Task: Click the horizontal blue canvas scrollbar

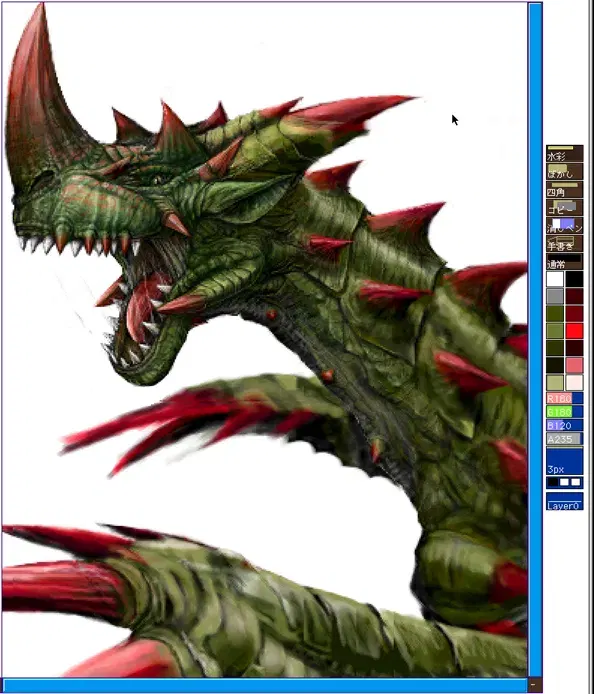Action: coord(265,686)
